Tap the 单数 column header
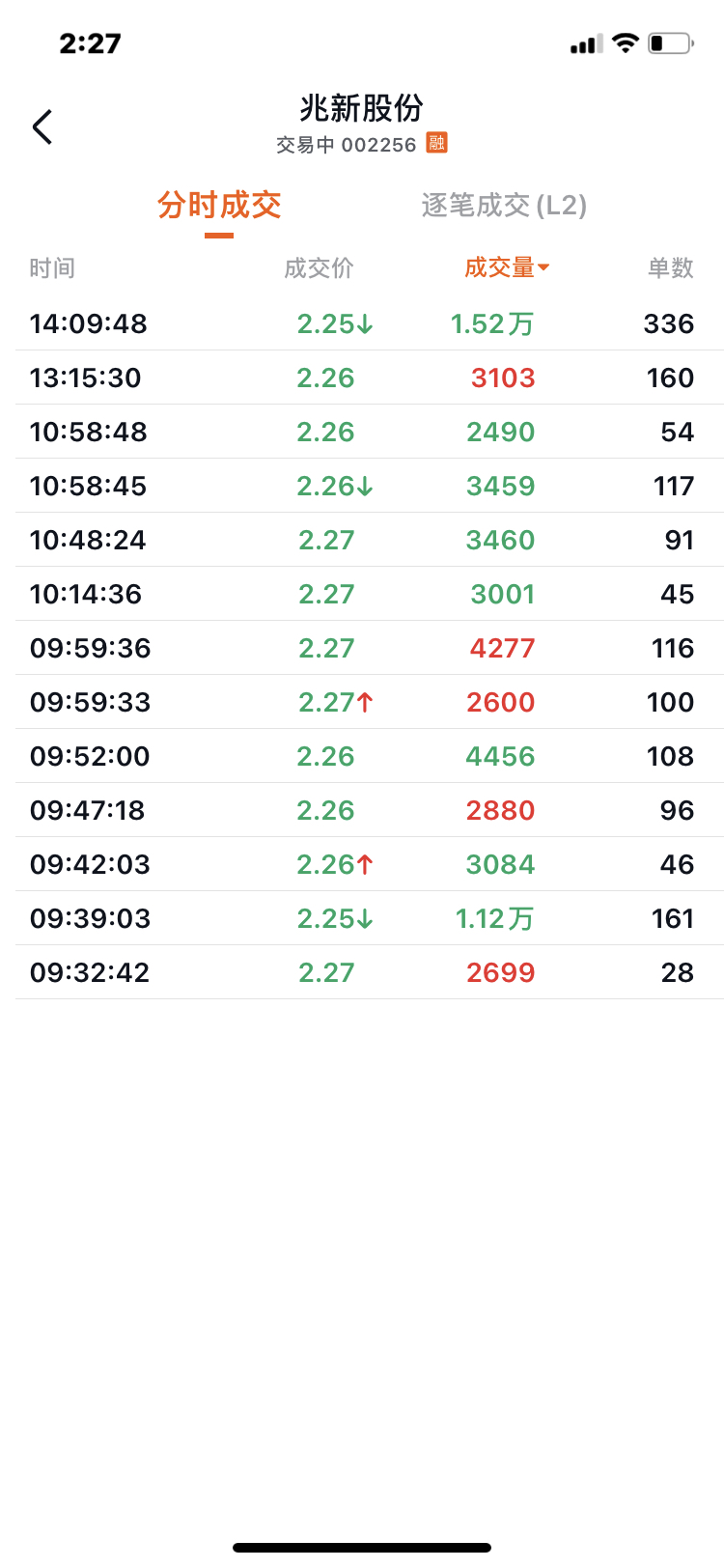This screenshot has height=1568, width=724. tap(671, 267)
